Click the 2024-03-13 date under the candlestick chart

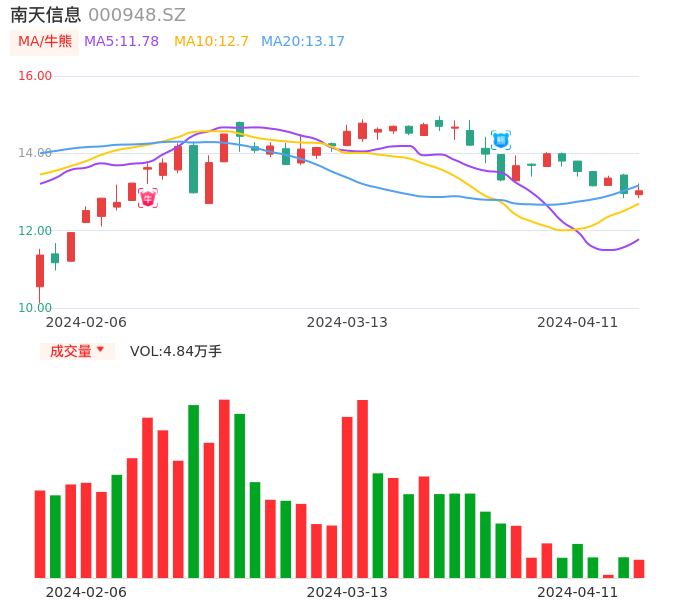347,323
